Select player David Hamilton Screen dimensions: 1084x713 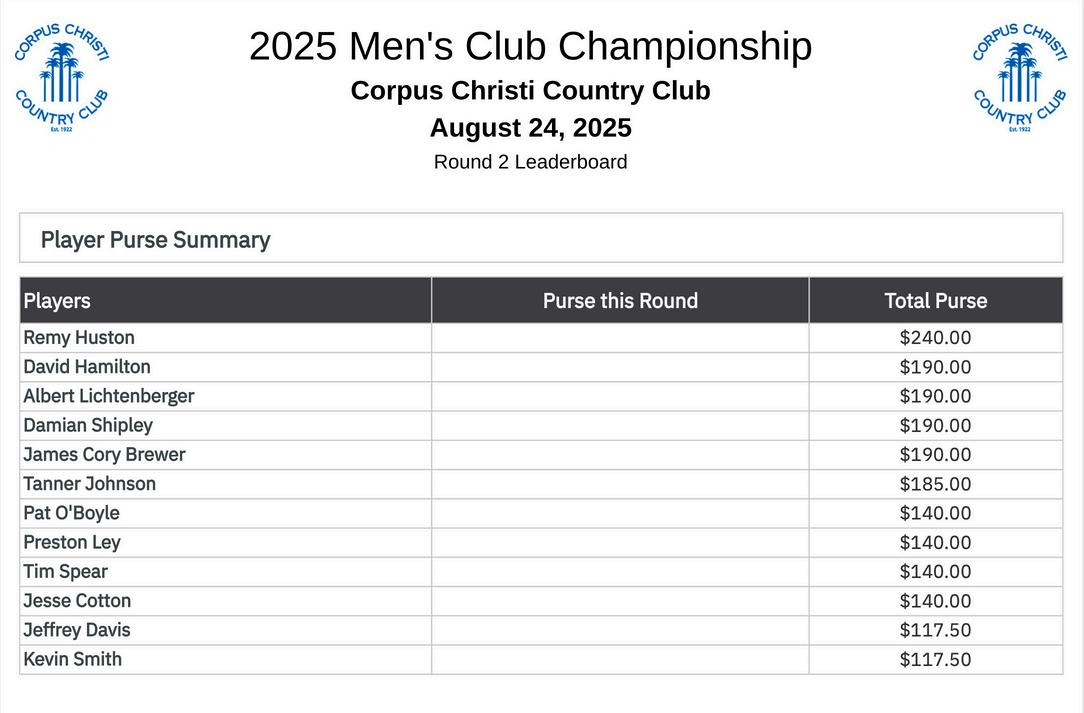[86, 367]
